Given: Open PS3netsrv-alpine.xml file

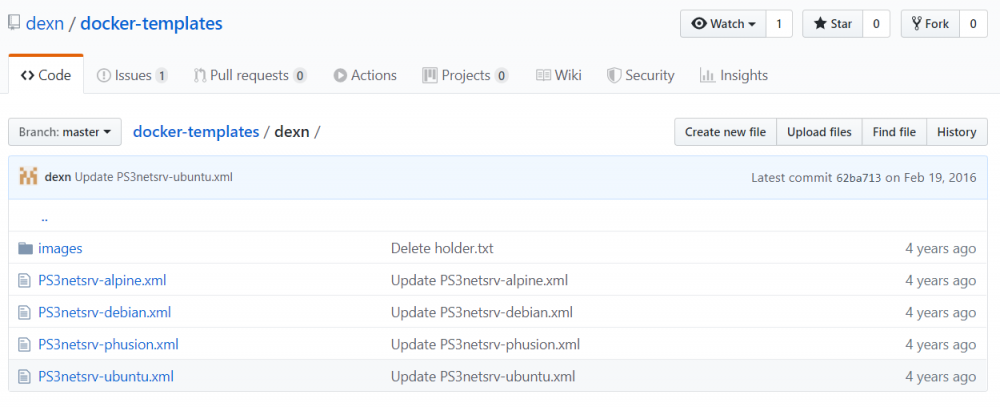Looking at the screenshot, I should pos(102,280).
